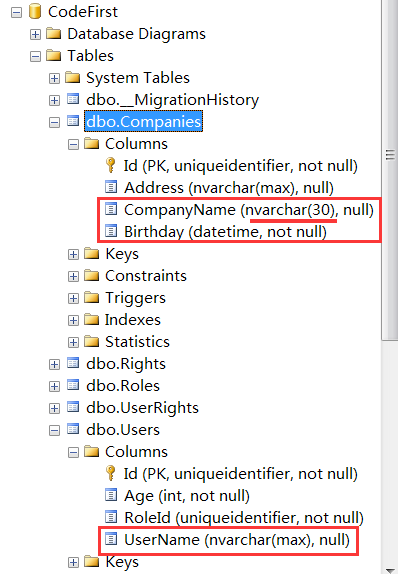
Task: Expand the Indexes folder
Action: point(73,321)
